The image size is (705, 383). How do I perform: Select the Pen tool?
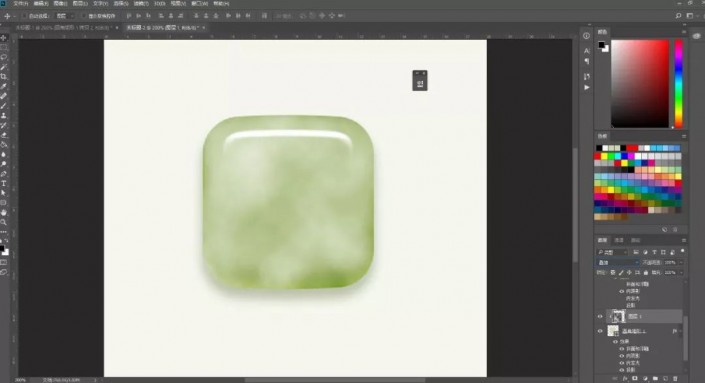4,174
